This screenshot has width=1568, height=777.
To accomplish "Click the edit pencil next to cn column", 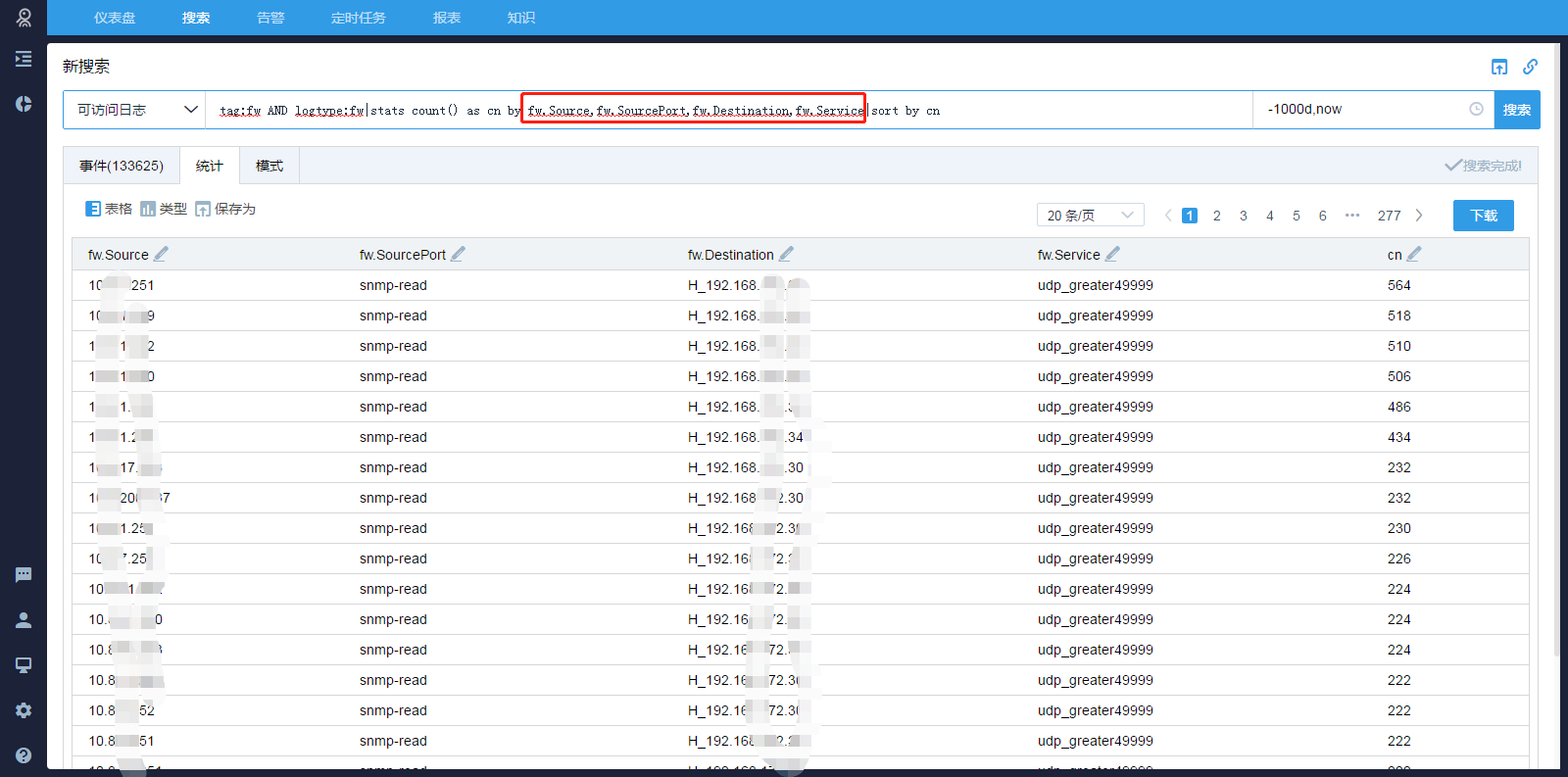I will tap(1414, 254).
